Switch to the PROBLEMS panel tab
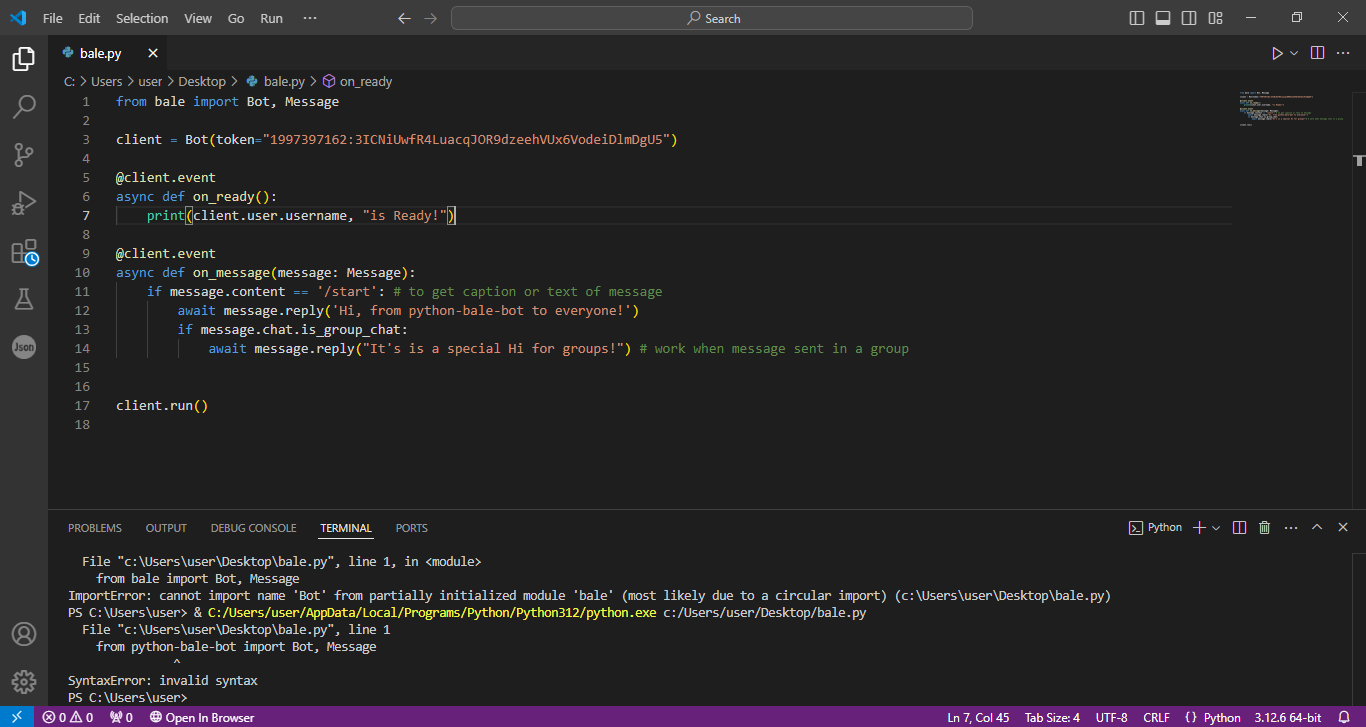This screenshot has height=727, width=1366. tap(95, 528)
